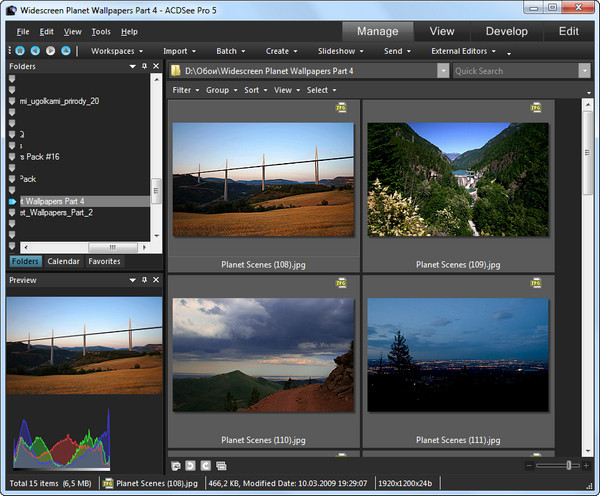This screenshot has width=600, height=496.
Task: Click the Back arrow navigation icon
Action: [x=33, y=50]
